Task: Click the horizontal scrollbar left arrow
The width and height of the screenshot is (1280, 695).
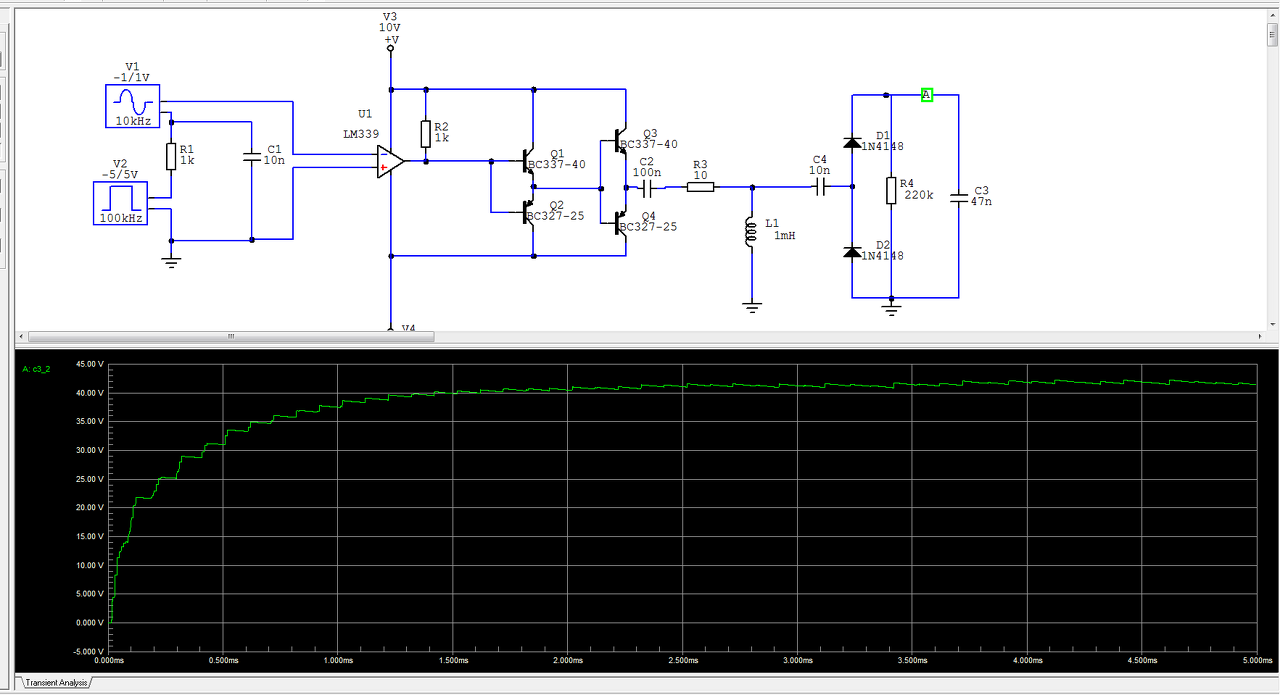Action: coord(22,337)
